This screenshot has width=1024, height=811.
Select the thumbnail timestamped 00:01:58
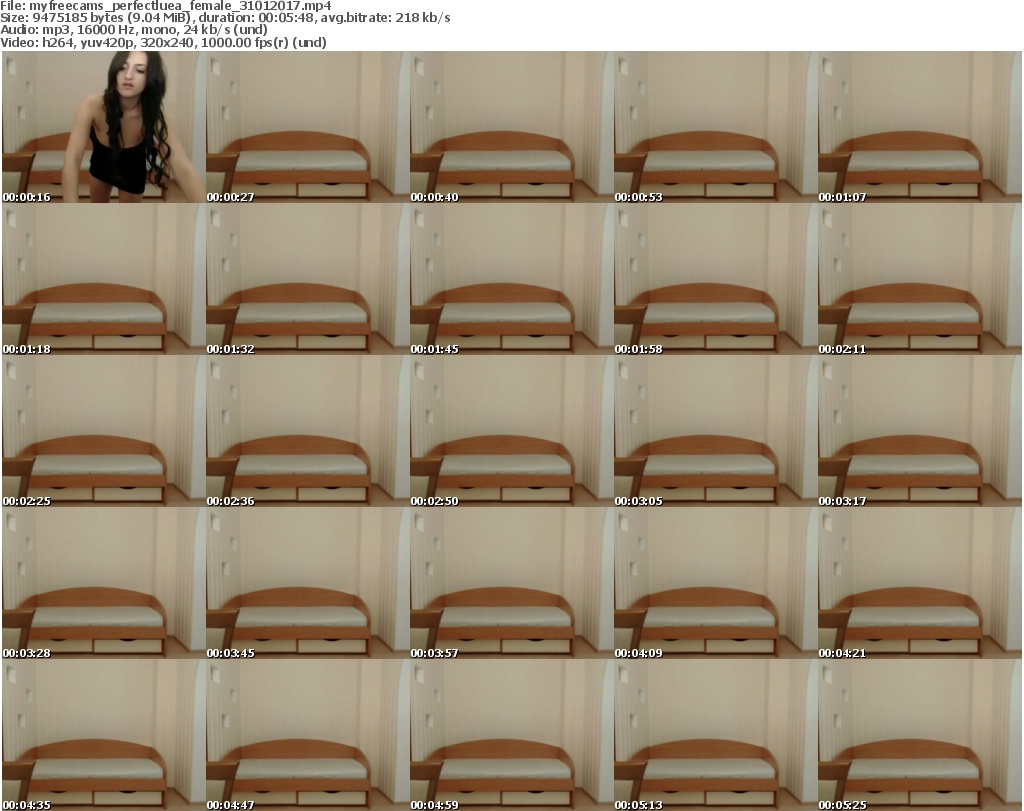click(715, 279)
